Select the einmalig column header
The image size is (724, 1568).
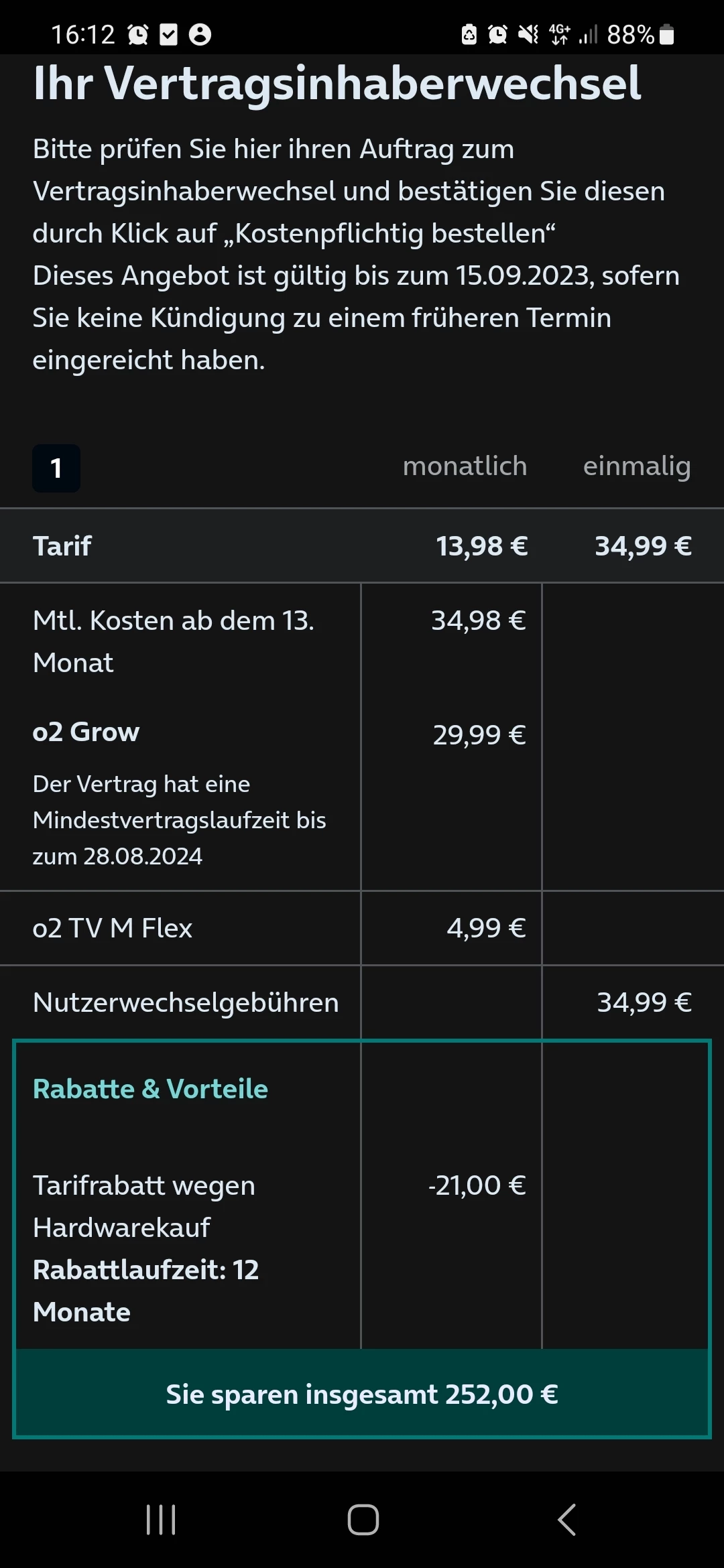coord(636,466)
